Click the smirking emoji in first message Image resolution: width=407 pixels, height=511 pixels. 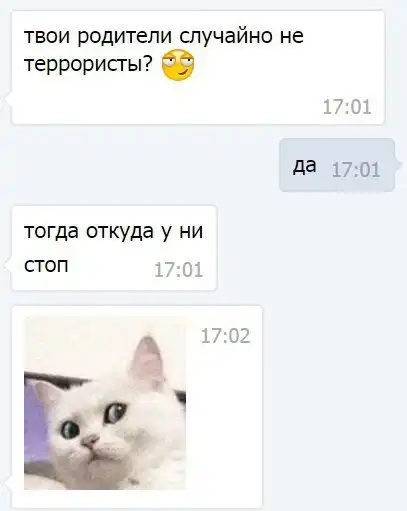pyautogui.click(x=178, y=65)
